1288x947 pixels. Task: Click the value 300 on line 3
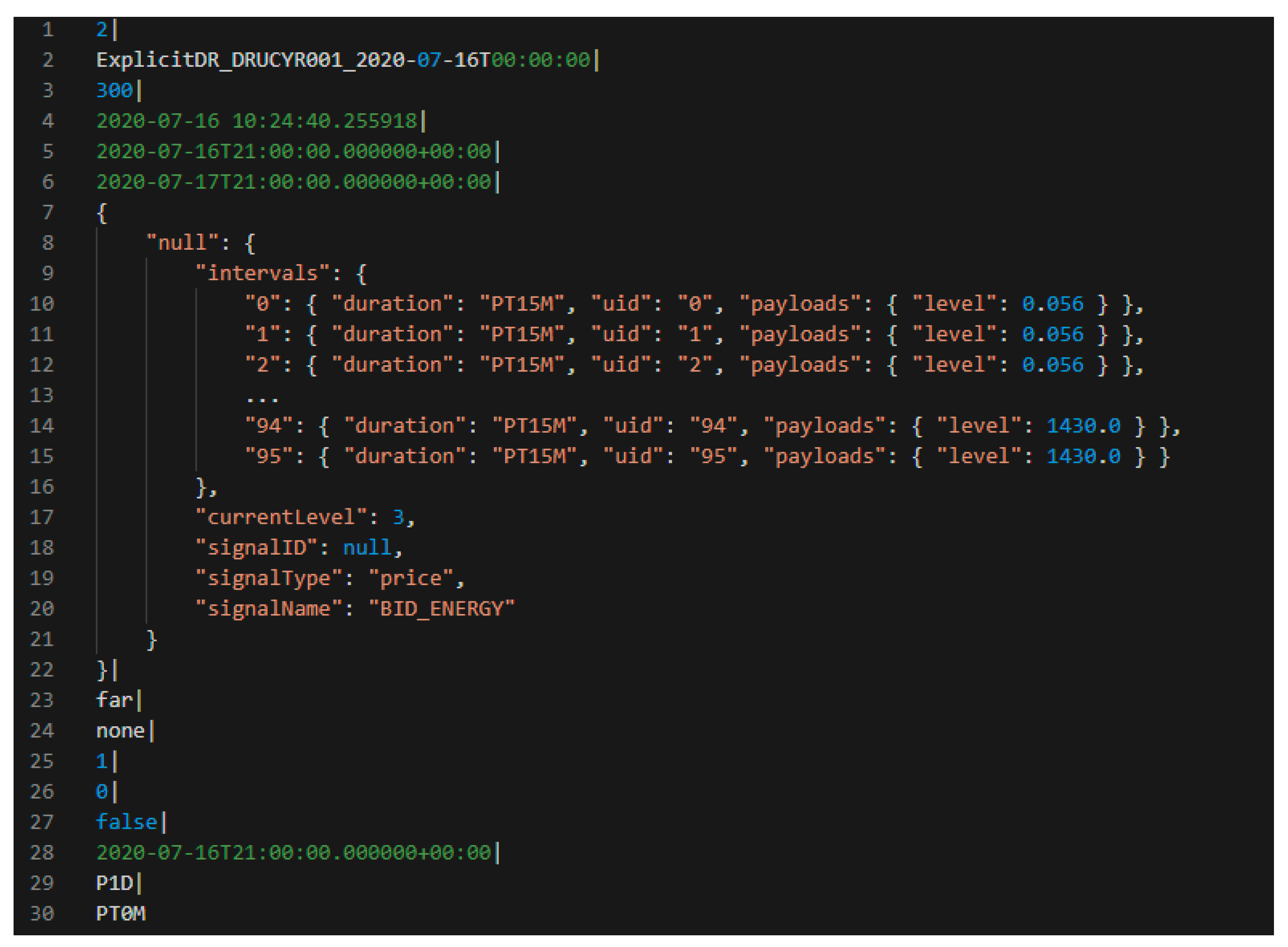pos(114,91)
